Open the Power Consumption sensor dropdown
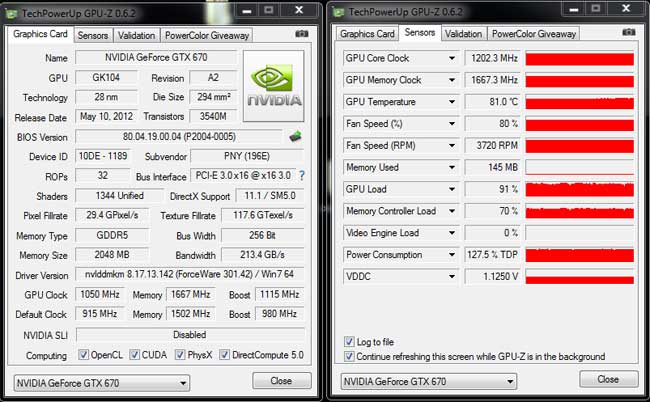Screen dimensions: 650x402 [452, 255]
